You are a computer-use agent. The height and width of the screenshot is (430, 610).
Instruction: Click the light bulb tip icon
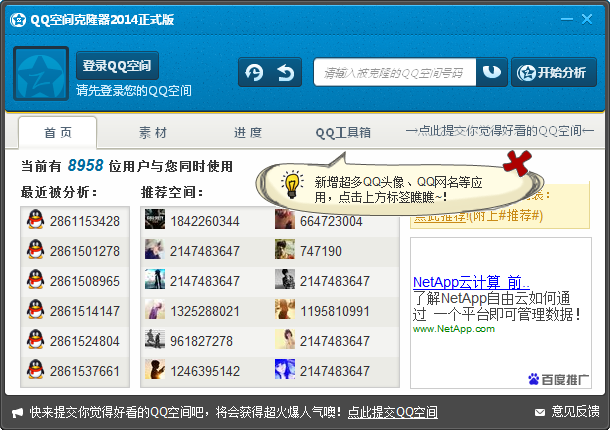[x=293, y=184]
